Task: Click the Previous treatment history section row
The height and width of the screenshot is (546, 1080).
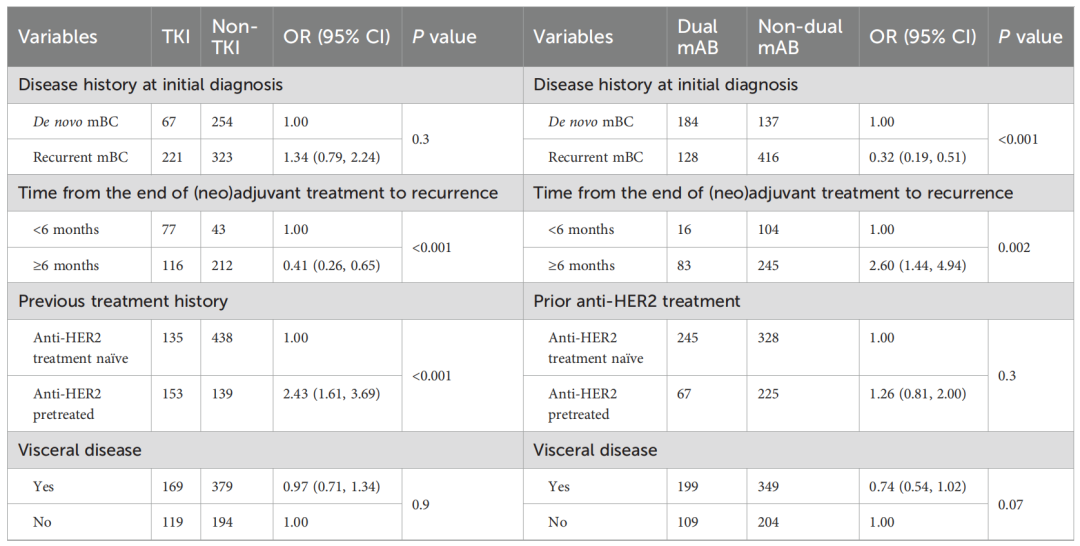Action: coord(123,301)
